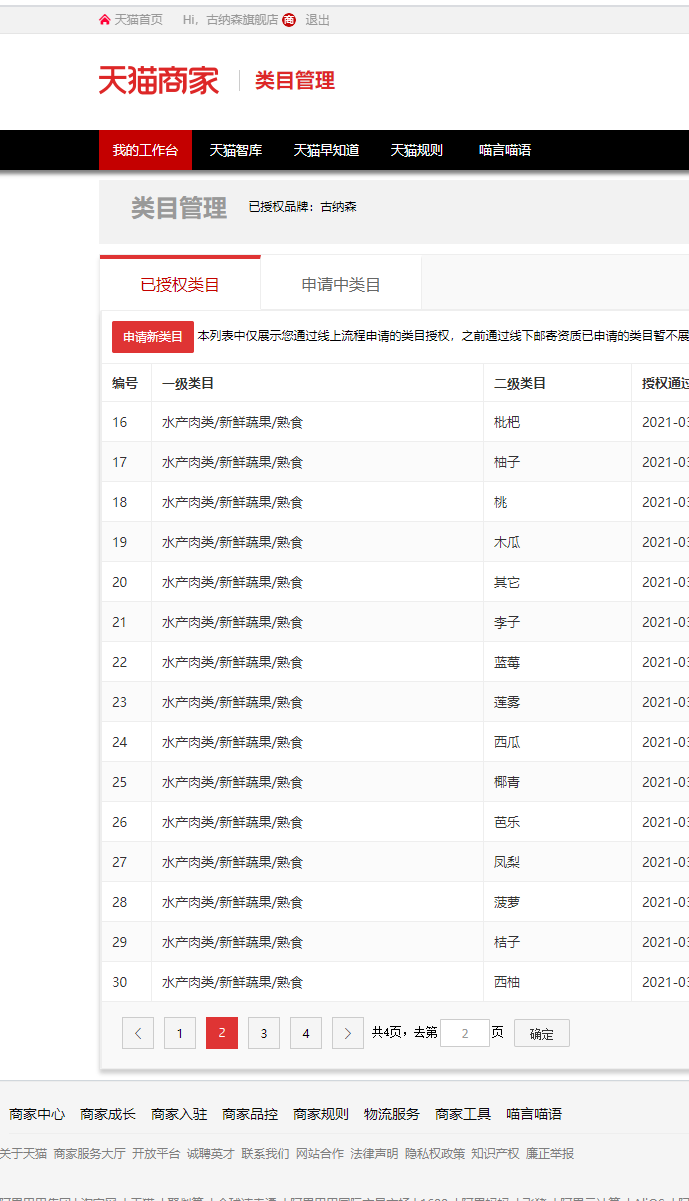Image resolution: width=689 pixels, height=1201 pixels.
Task: Click the Tmall home icon
Action: click(x=105, y=20)
